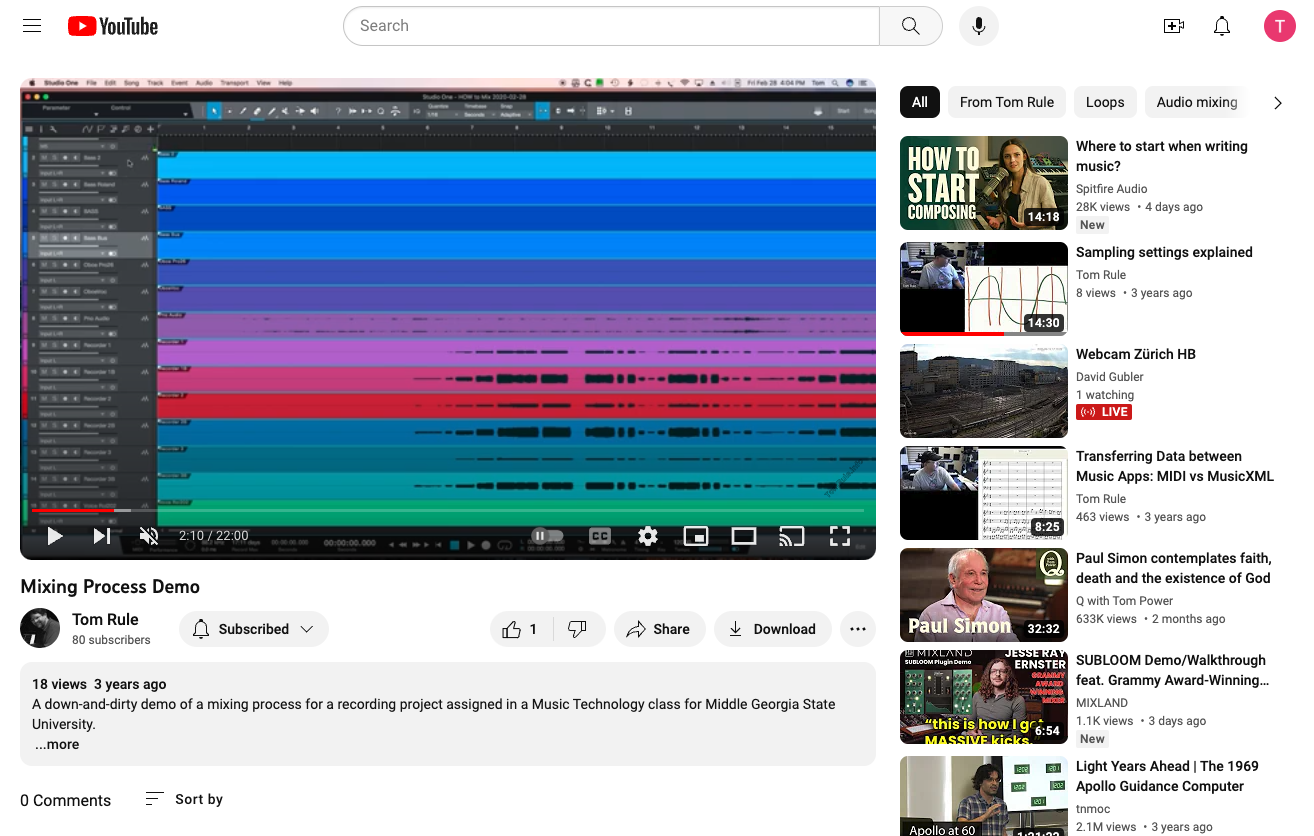Dislike the video thumbs down
The width and height of the screenshot is (1314, 836).
[x=578, y=629]
